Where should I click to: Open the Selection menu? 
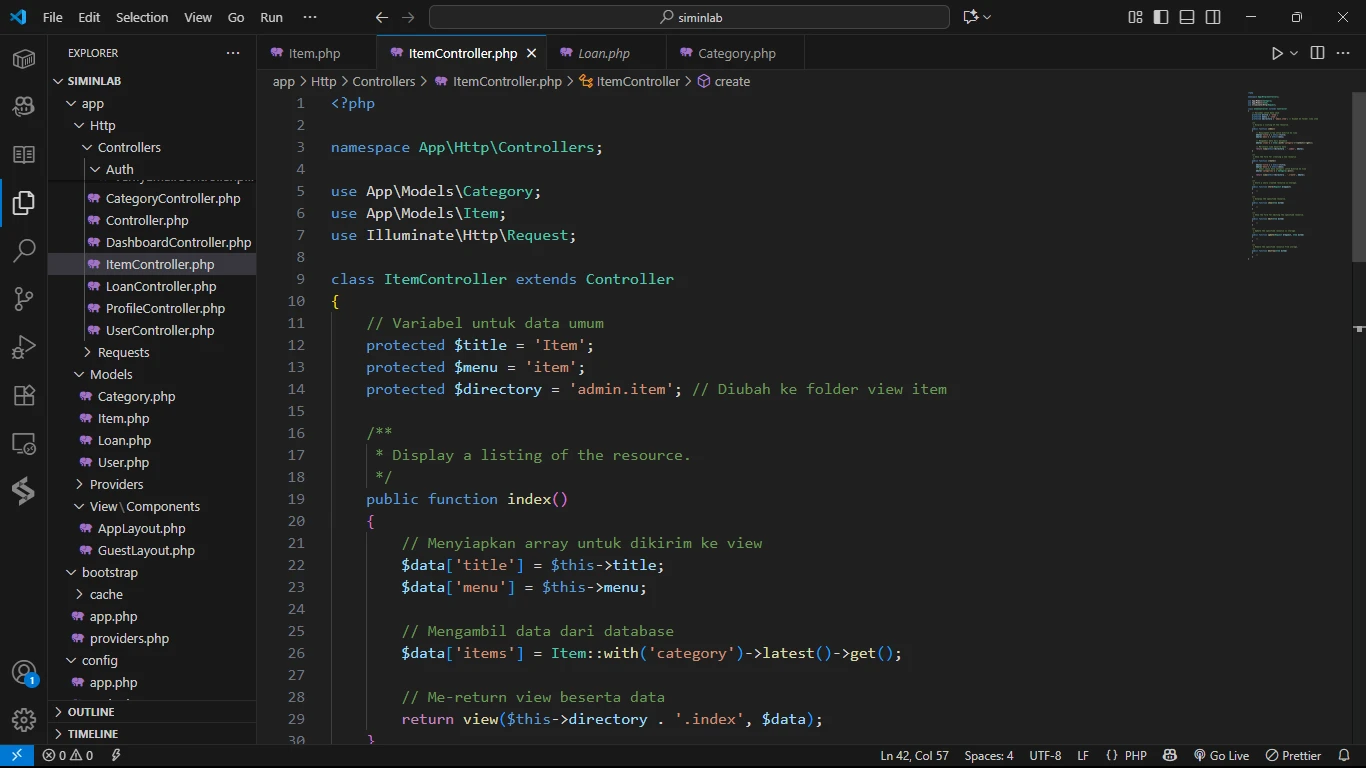142,17
